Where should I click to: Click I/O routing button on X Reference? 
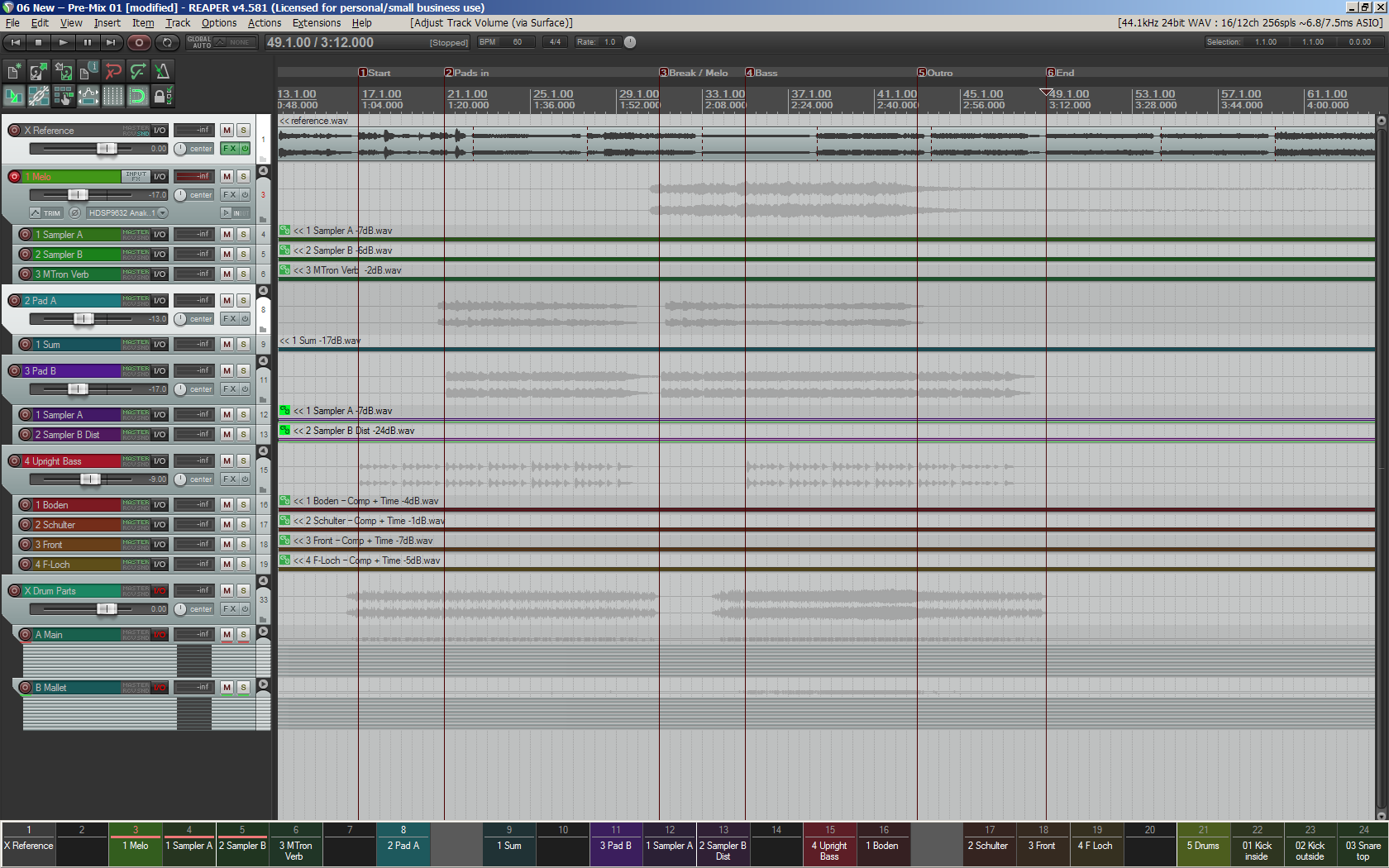(160, 130)
